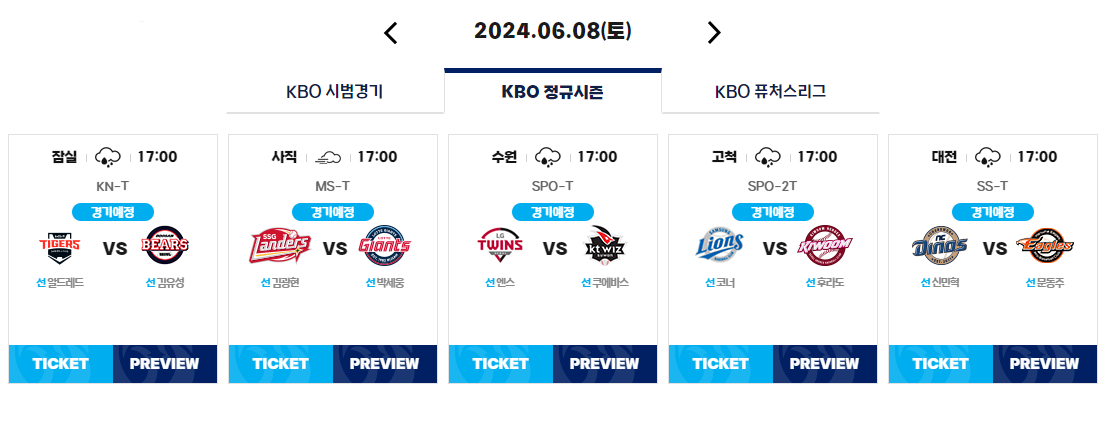Switch to KBO 퓨처스리그 tab
Image resolution: width=1110 pixels, height=436 pixels.
(x=770, y=92)
